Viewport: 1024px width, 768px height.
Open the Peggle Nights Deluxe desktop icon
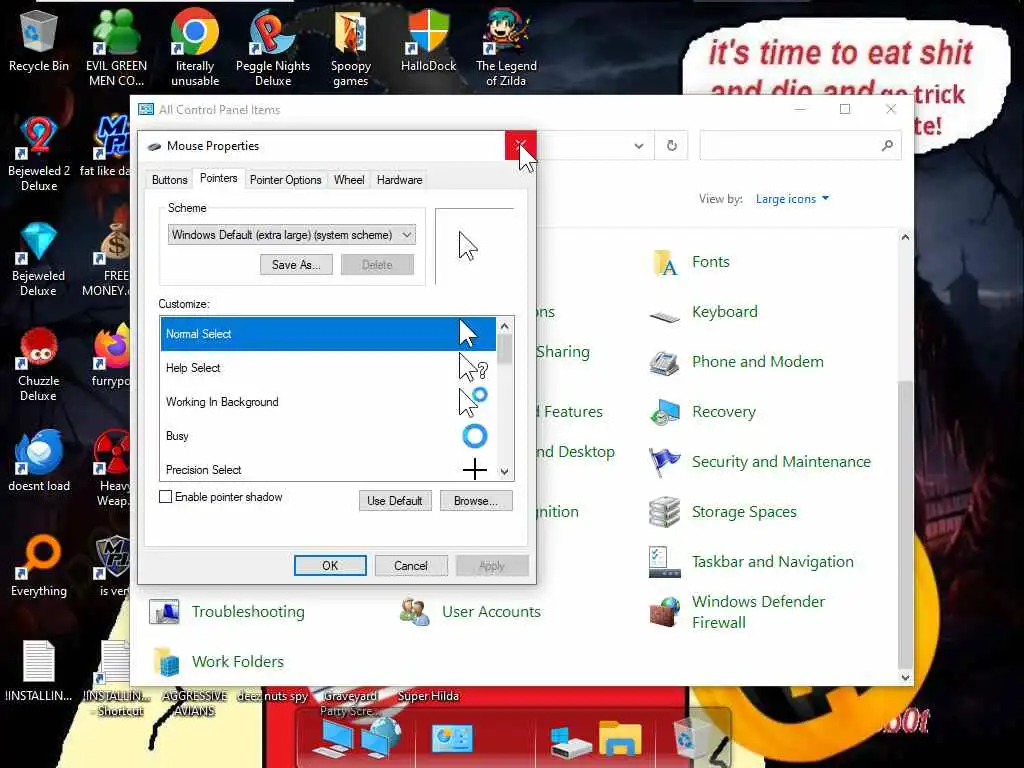tap(273, 47)
